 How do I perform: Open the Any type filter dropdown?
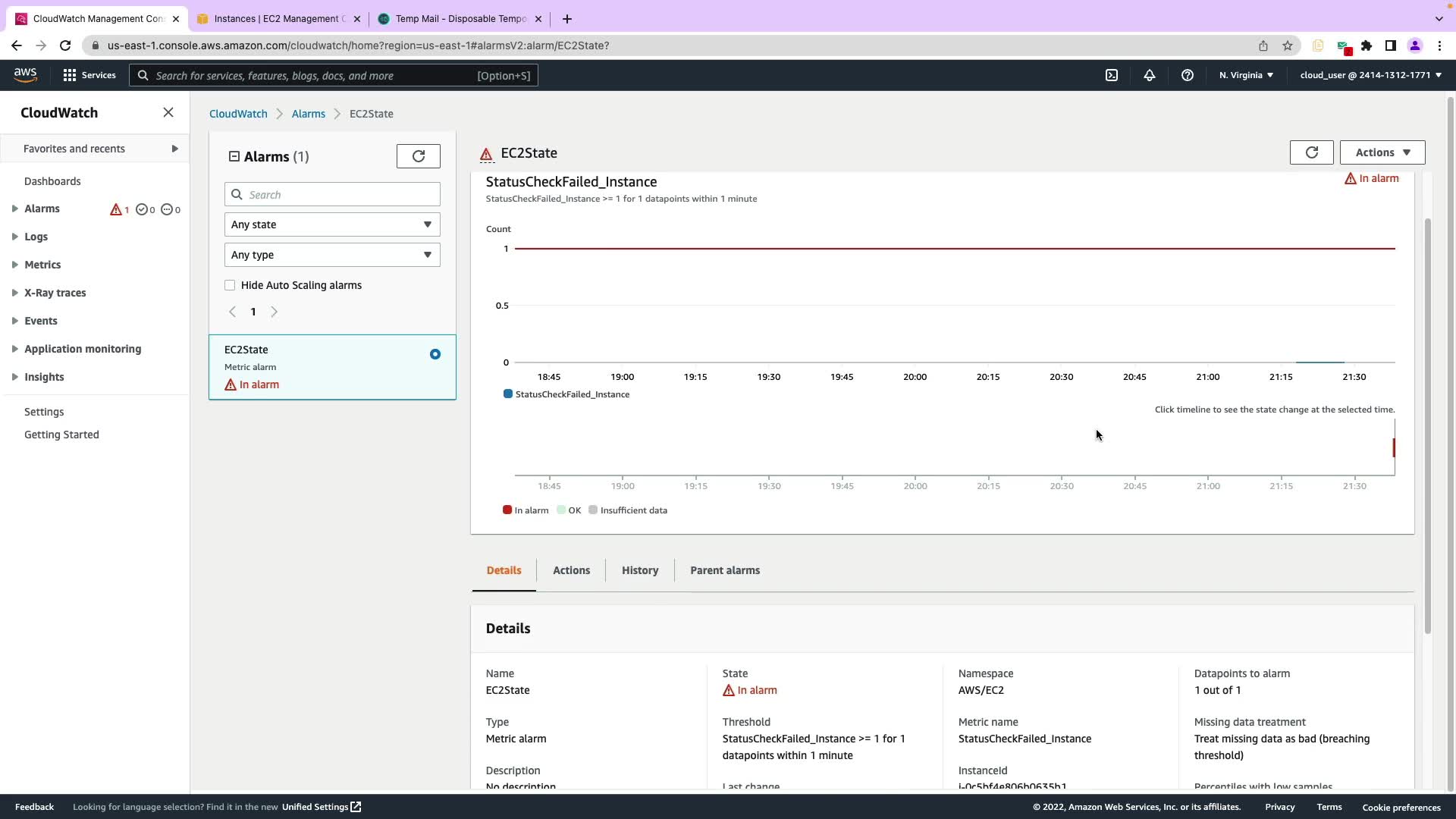pyautogui.click(x=332, y=255)
